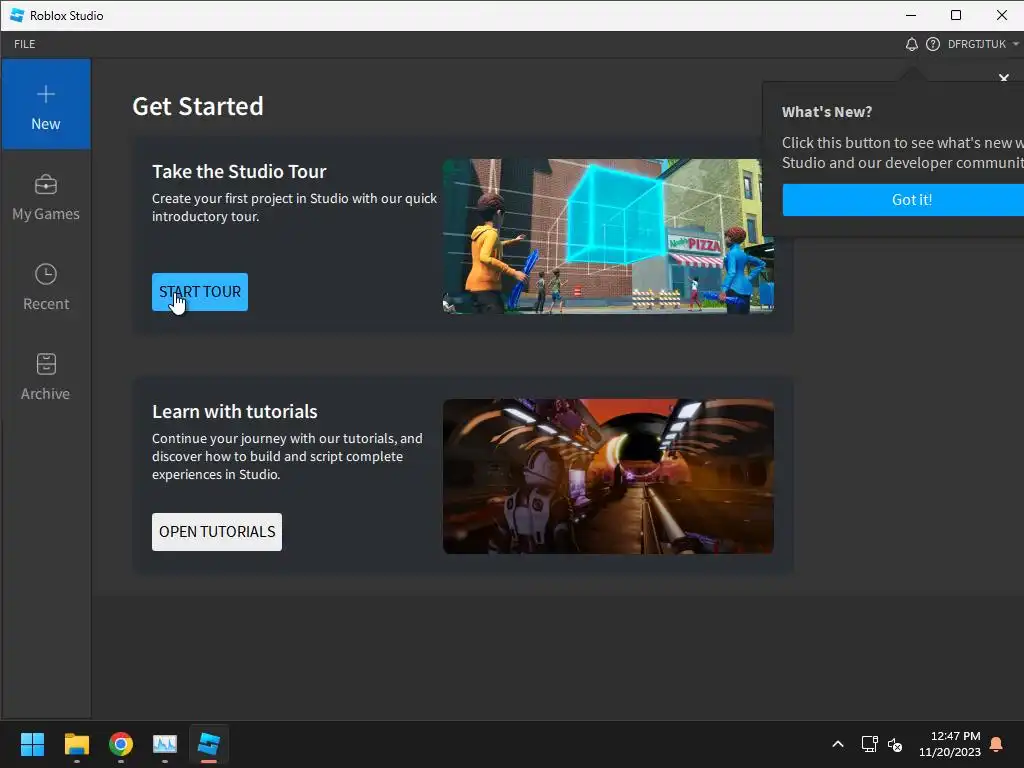Open File Explorer from the taskbar
1024x768 pixels.
[x=76, y=744]
